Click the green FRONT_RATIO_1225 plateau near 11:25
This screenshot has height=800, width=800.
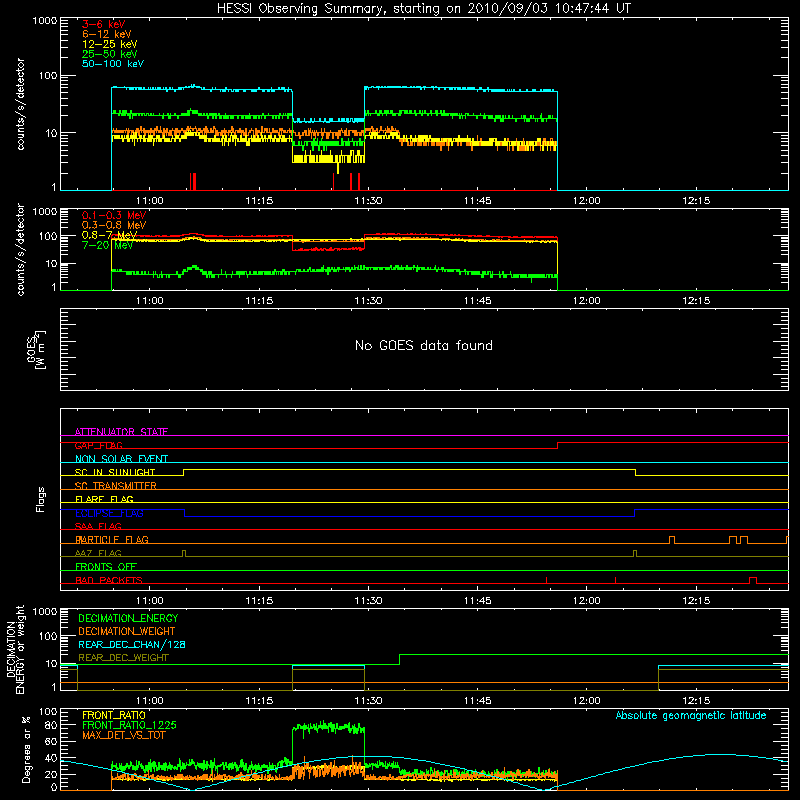pos(329,728)
